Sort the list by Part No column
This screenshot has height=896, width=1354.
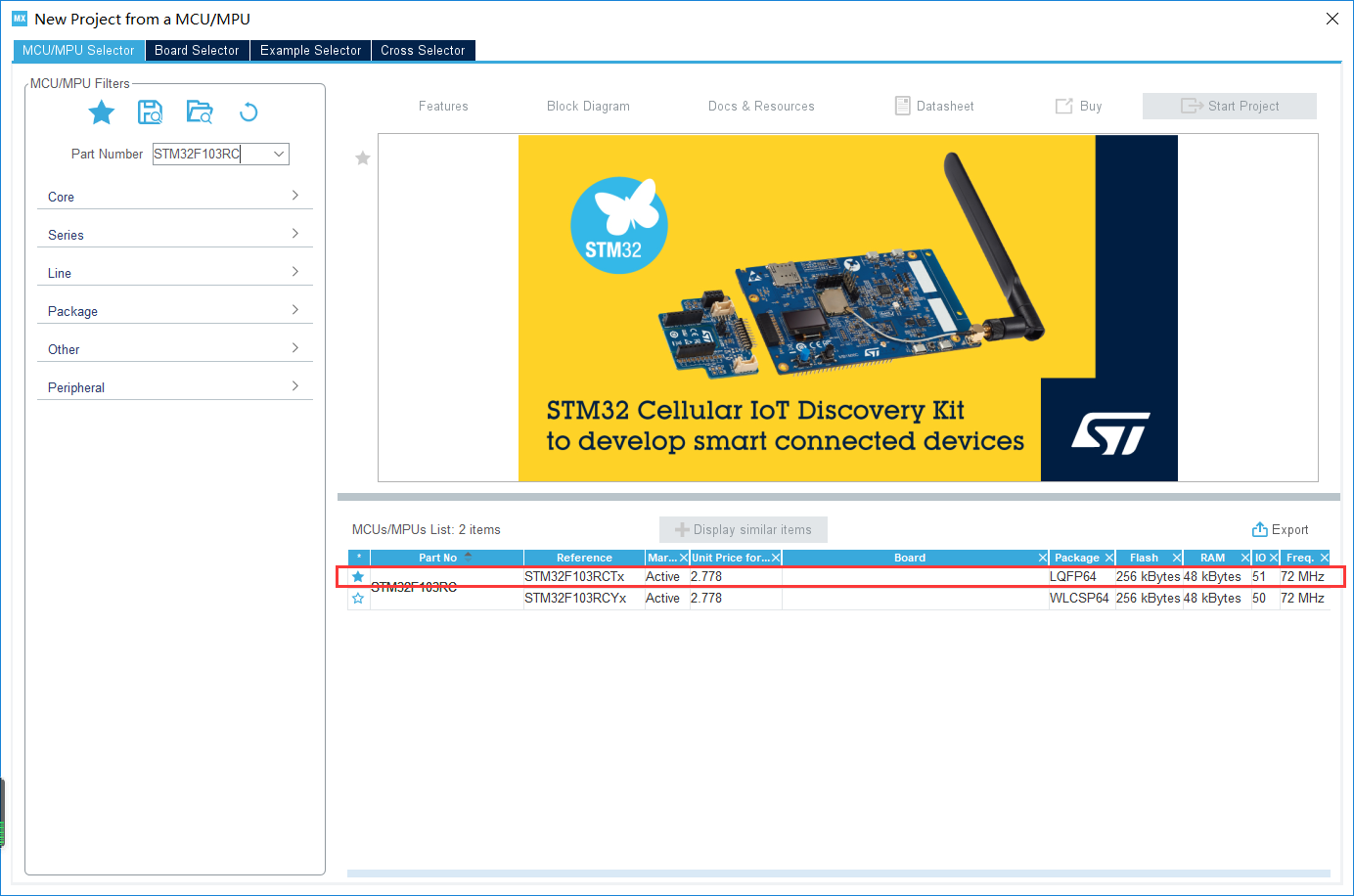pyautogui.click(x=438, y=557)
